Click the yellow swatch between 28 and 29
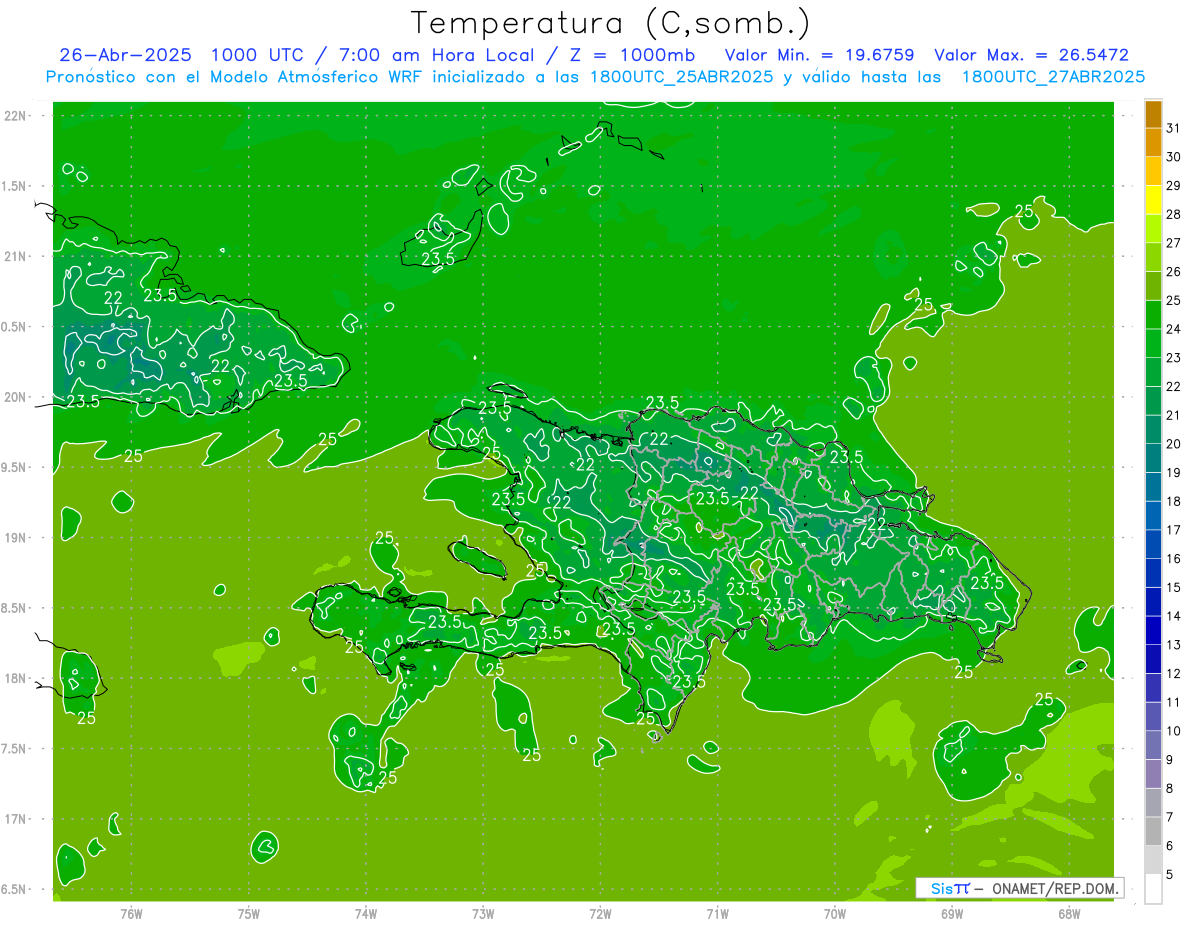This screenshot has height=927, width=1200. (1153, 200)
